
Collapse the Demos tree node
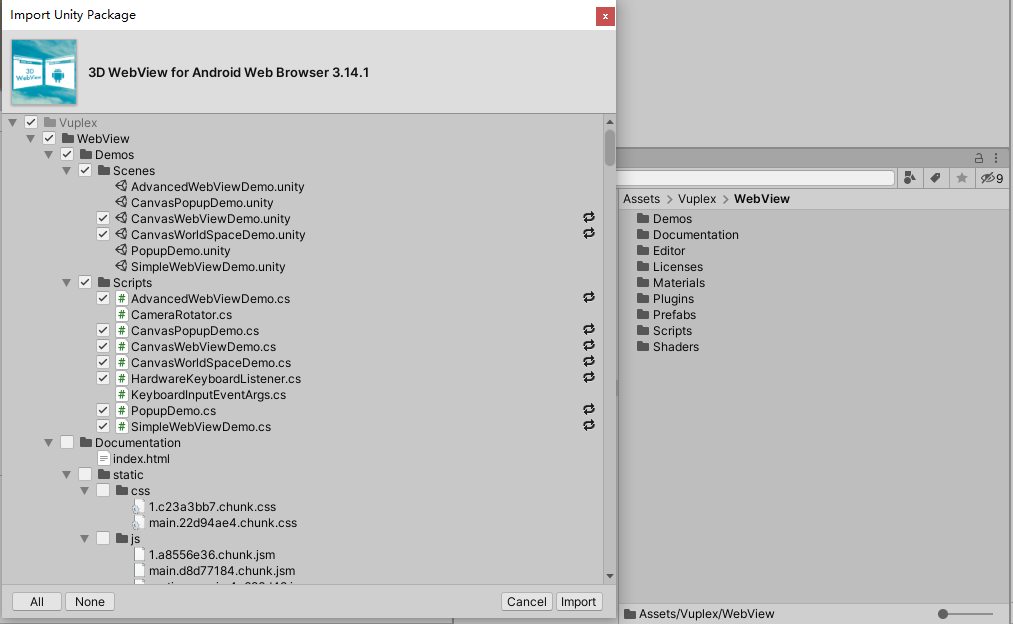coord(48,154)
